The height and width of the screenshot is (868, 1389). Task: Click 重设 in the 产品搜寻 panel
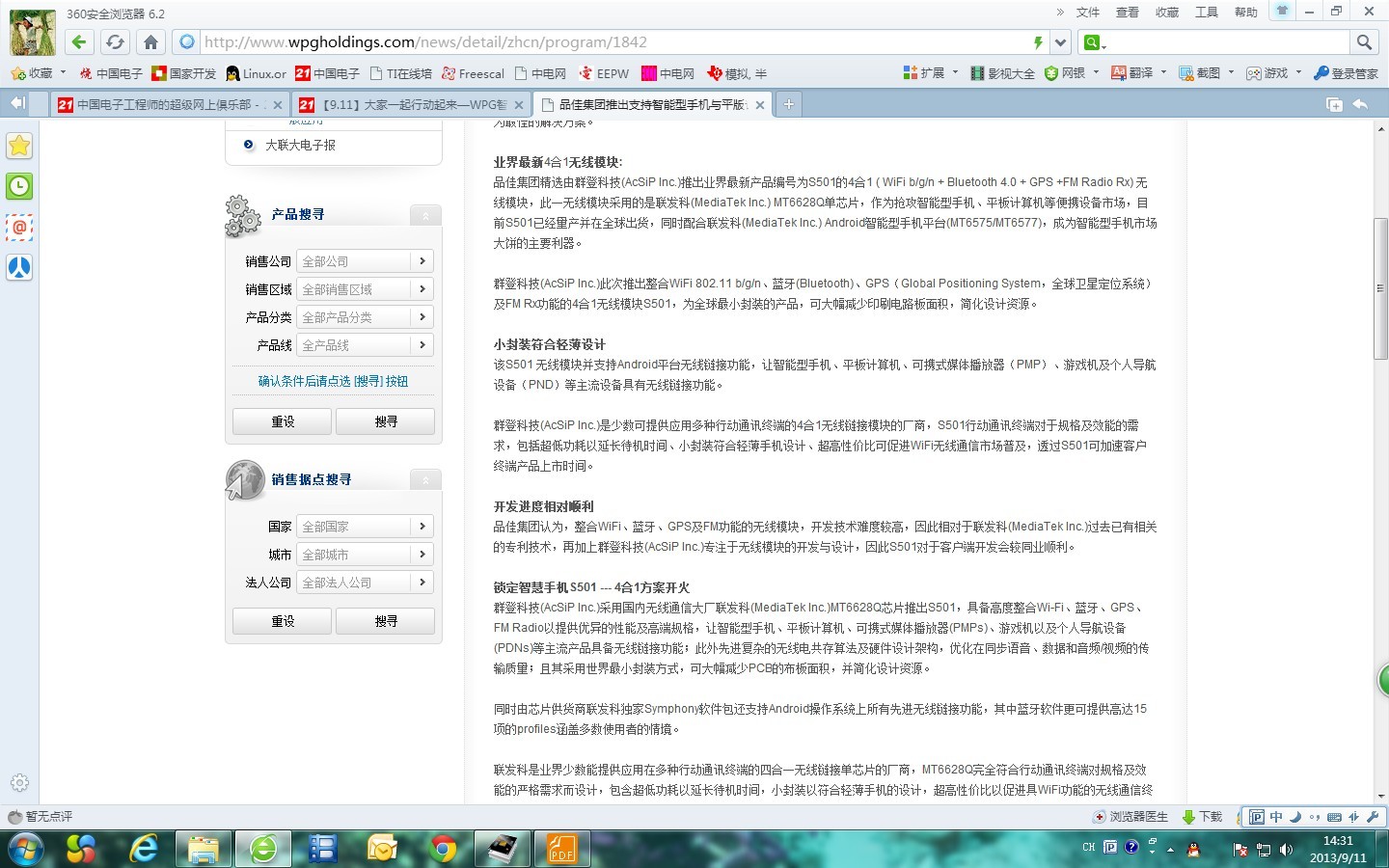(283, 421)
